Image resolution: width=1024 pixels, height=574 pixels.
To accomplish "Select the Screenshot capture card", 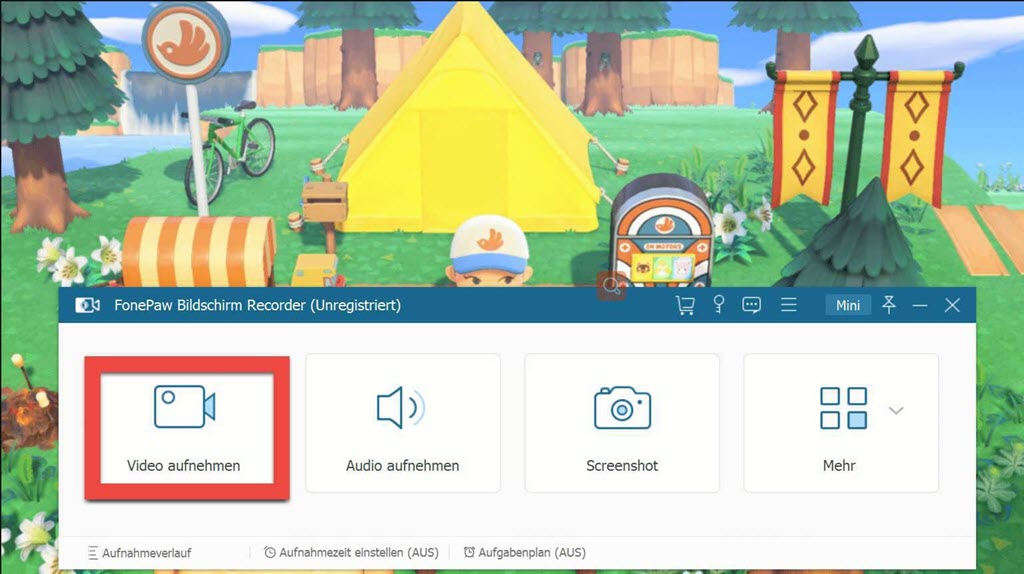I will [x=622, y=423].
